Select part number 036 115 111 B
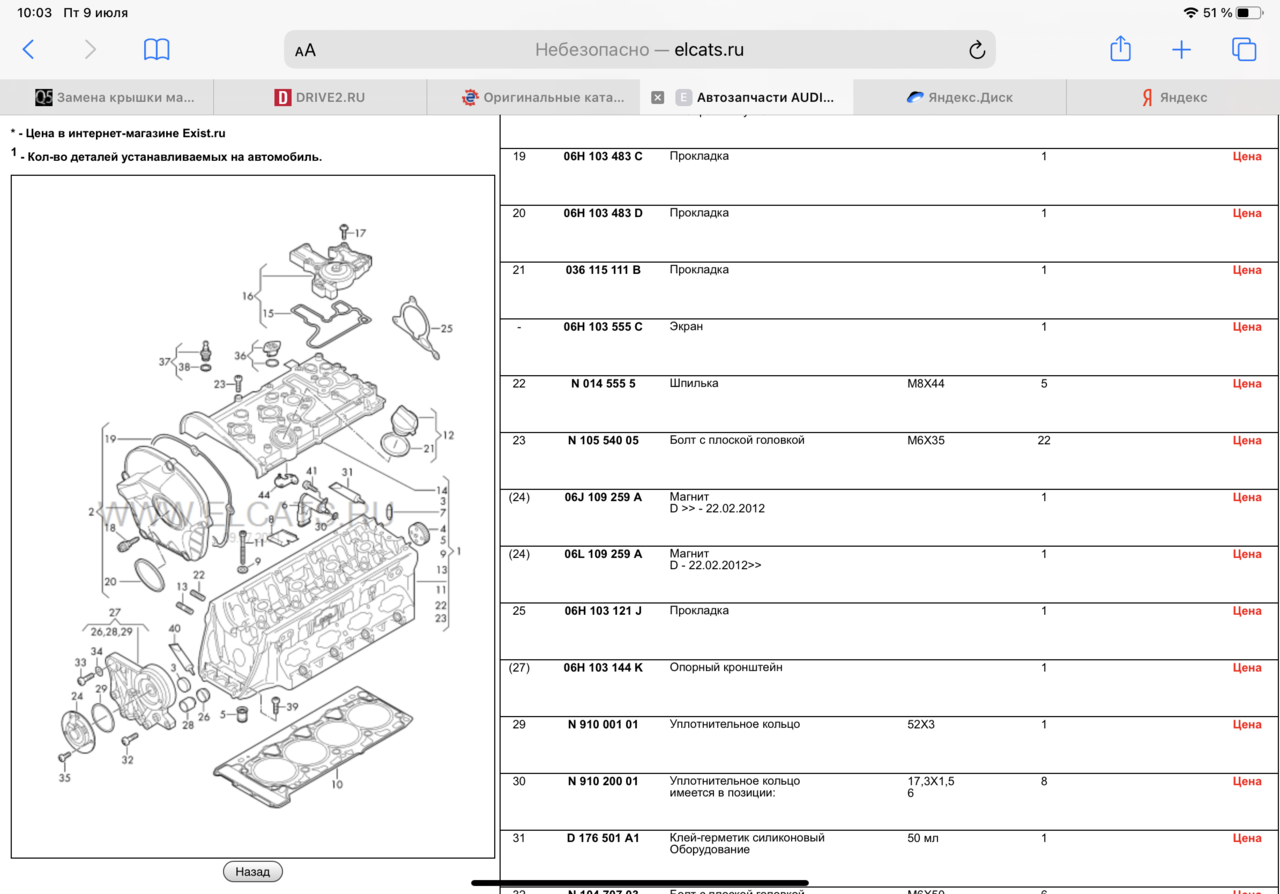 603,270
